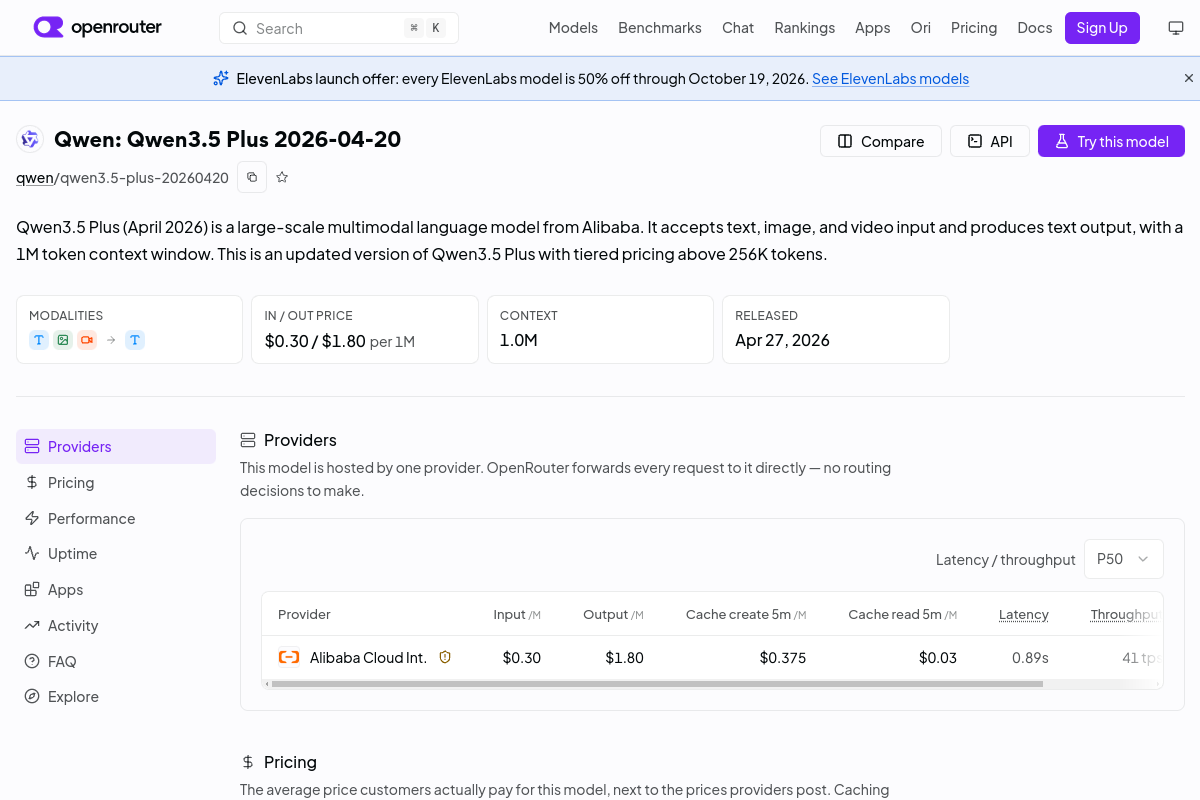Open Benchmarks in the top navigation
This screenshot has width=1200, height=800.
[660, 28]
